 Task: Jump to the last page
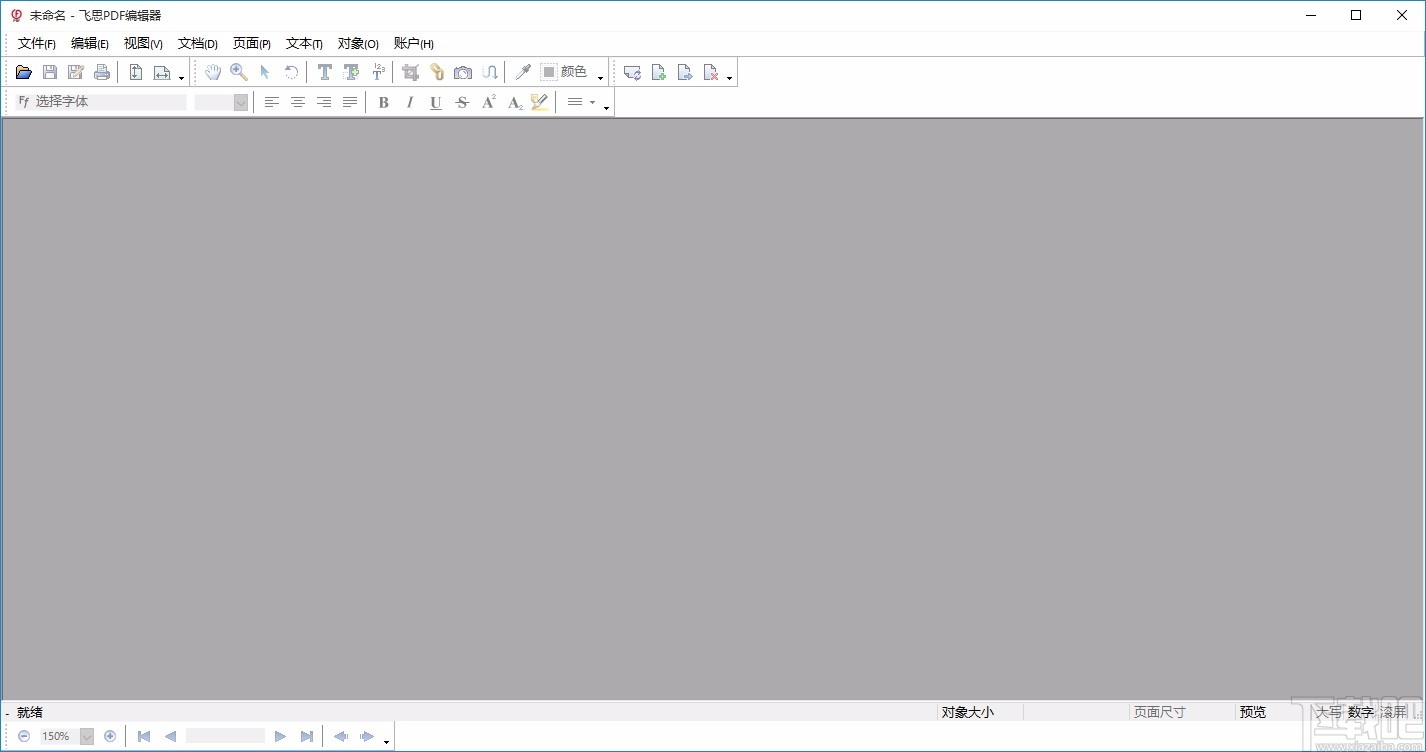click(307, 736)
